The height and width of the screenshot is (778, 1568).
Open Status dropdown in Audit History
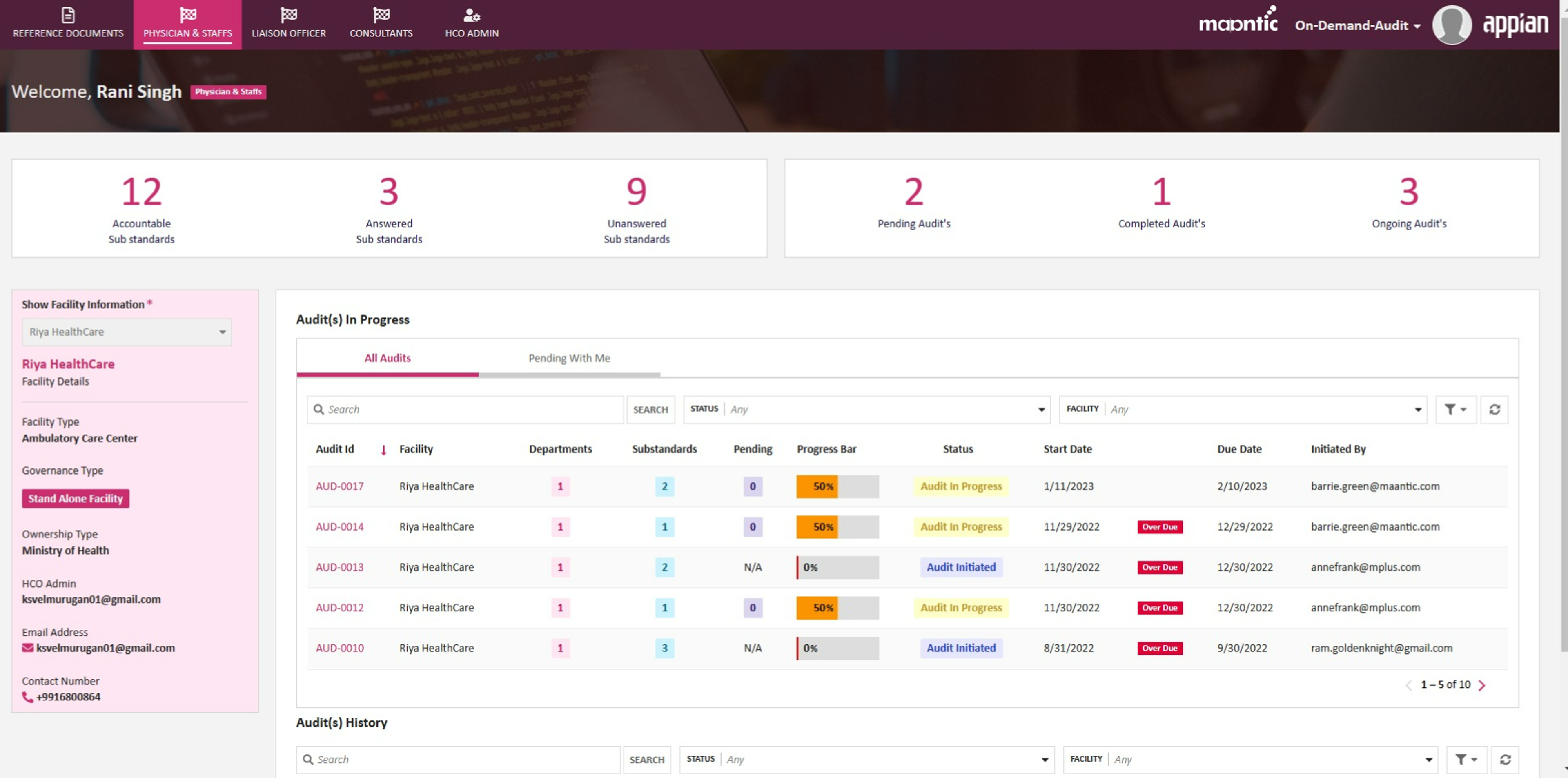(x=867, y=759)
